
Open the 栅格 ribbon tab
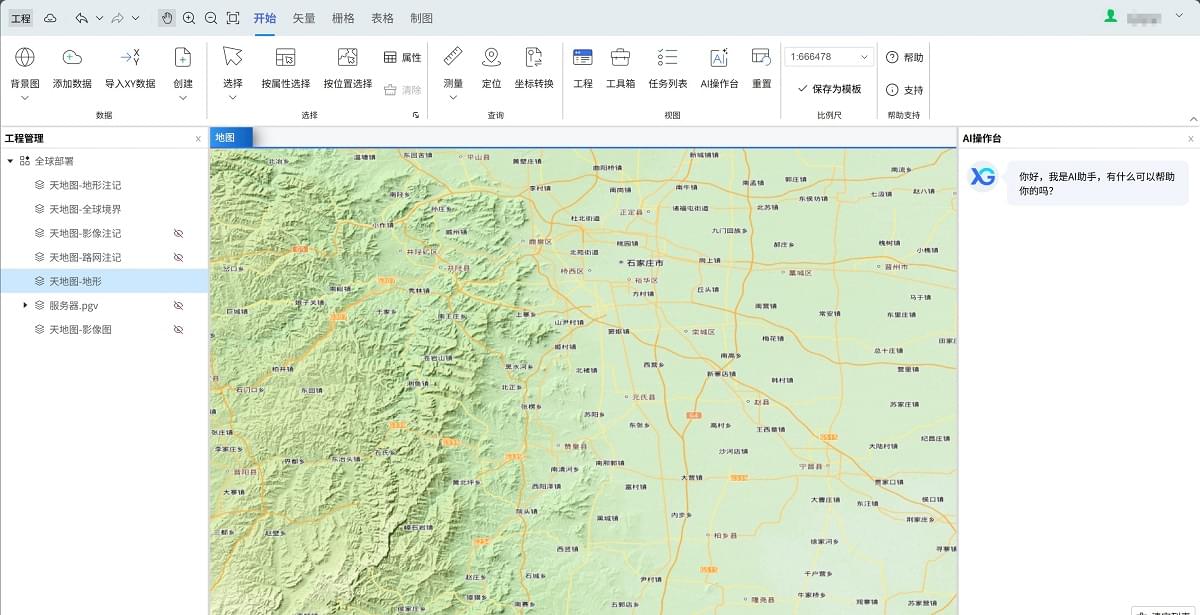coord(343,18)
